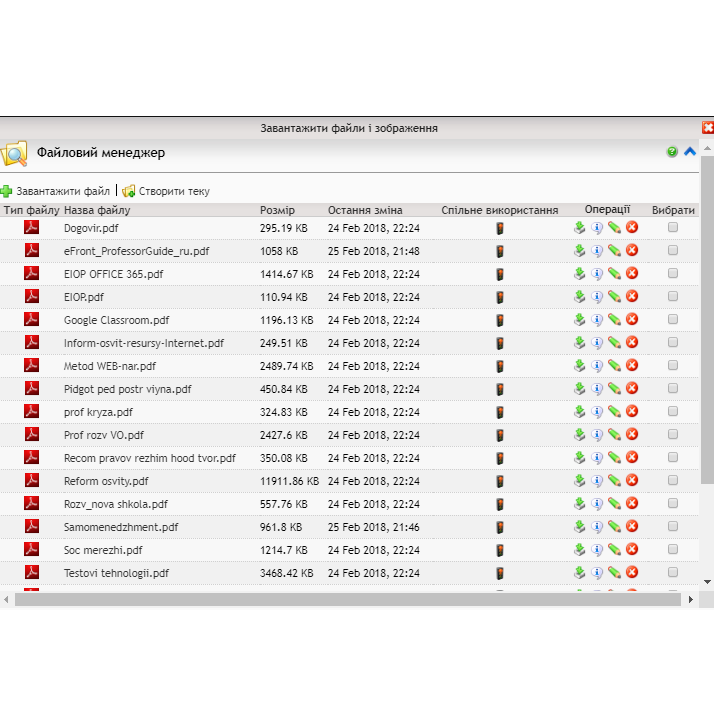Open the Dogovir.pdf file name
Image resolution: width=716 pixels, height=716 pixels.
(x=91, y=228)
